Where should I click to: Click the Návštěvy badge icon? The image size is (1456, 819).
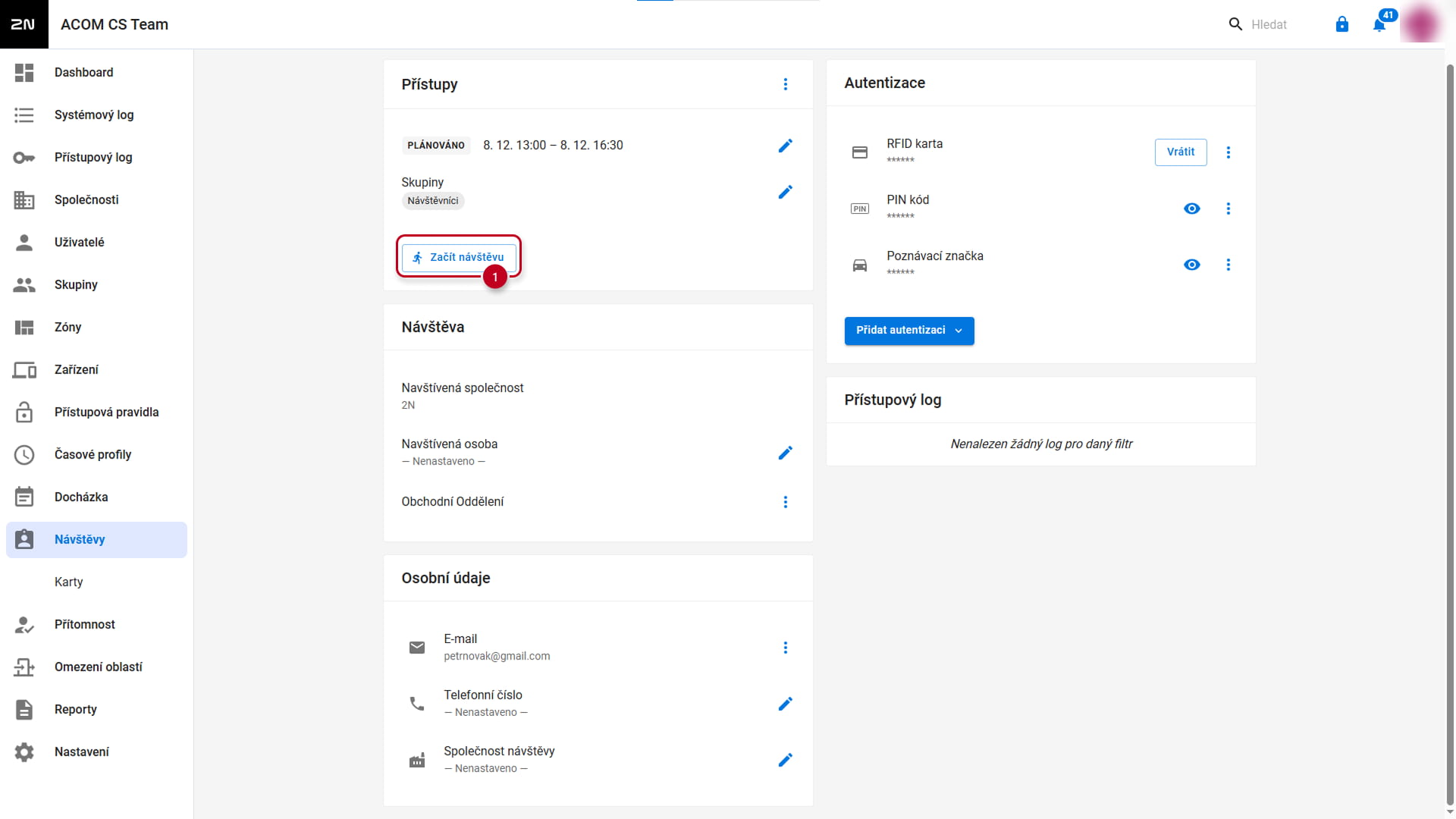[x=24, y=540]
